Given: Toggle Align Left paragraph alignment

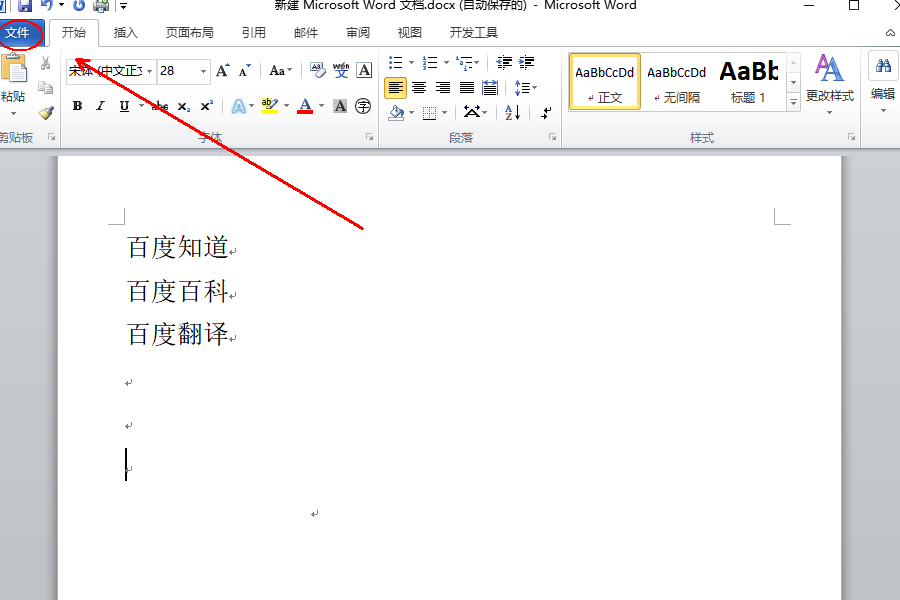Looking at the screenshot, I should point(395,88).
